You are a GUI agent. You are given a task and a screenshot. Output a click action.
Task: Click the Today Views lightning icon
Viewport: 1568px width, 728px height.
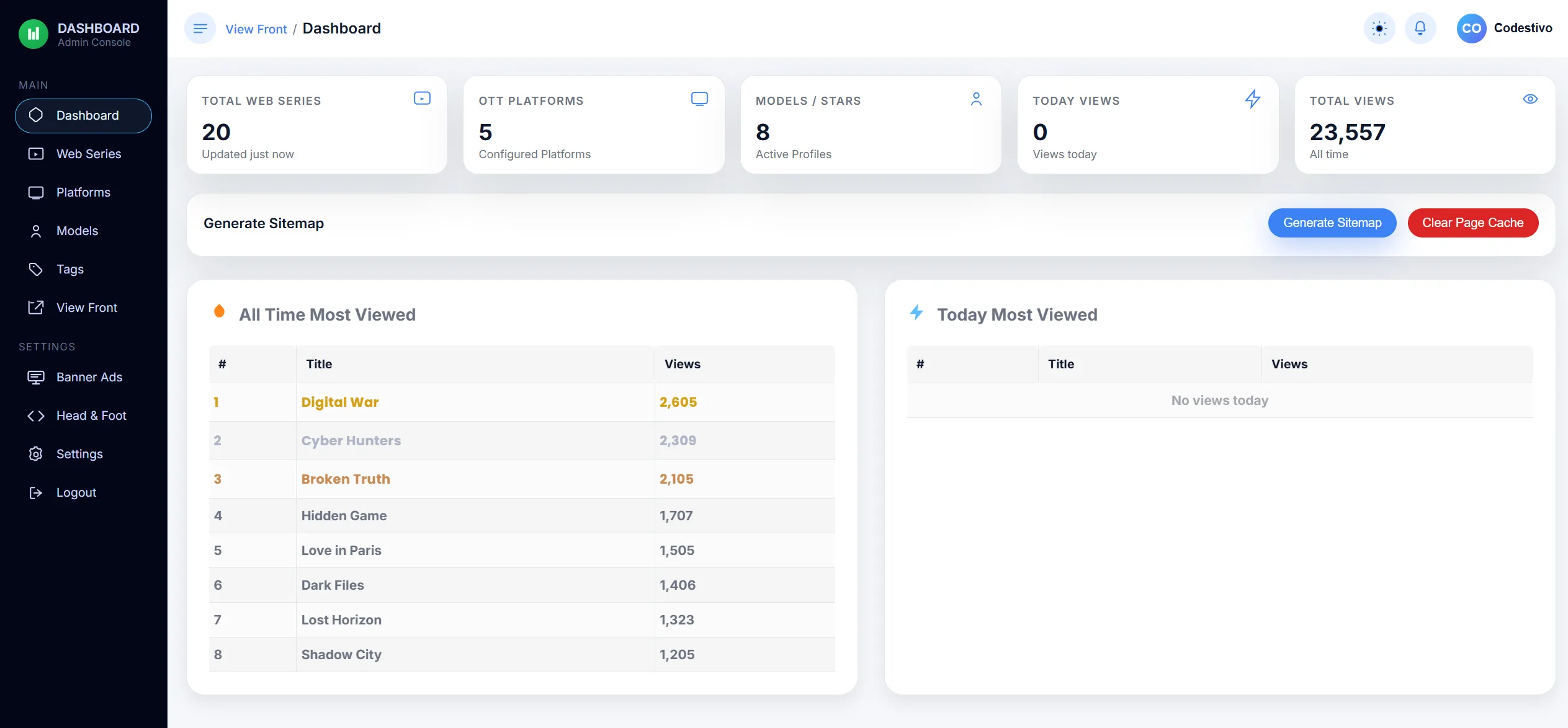[1253, 99]
